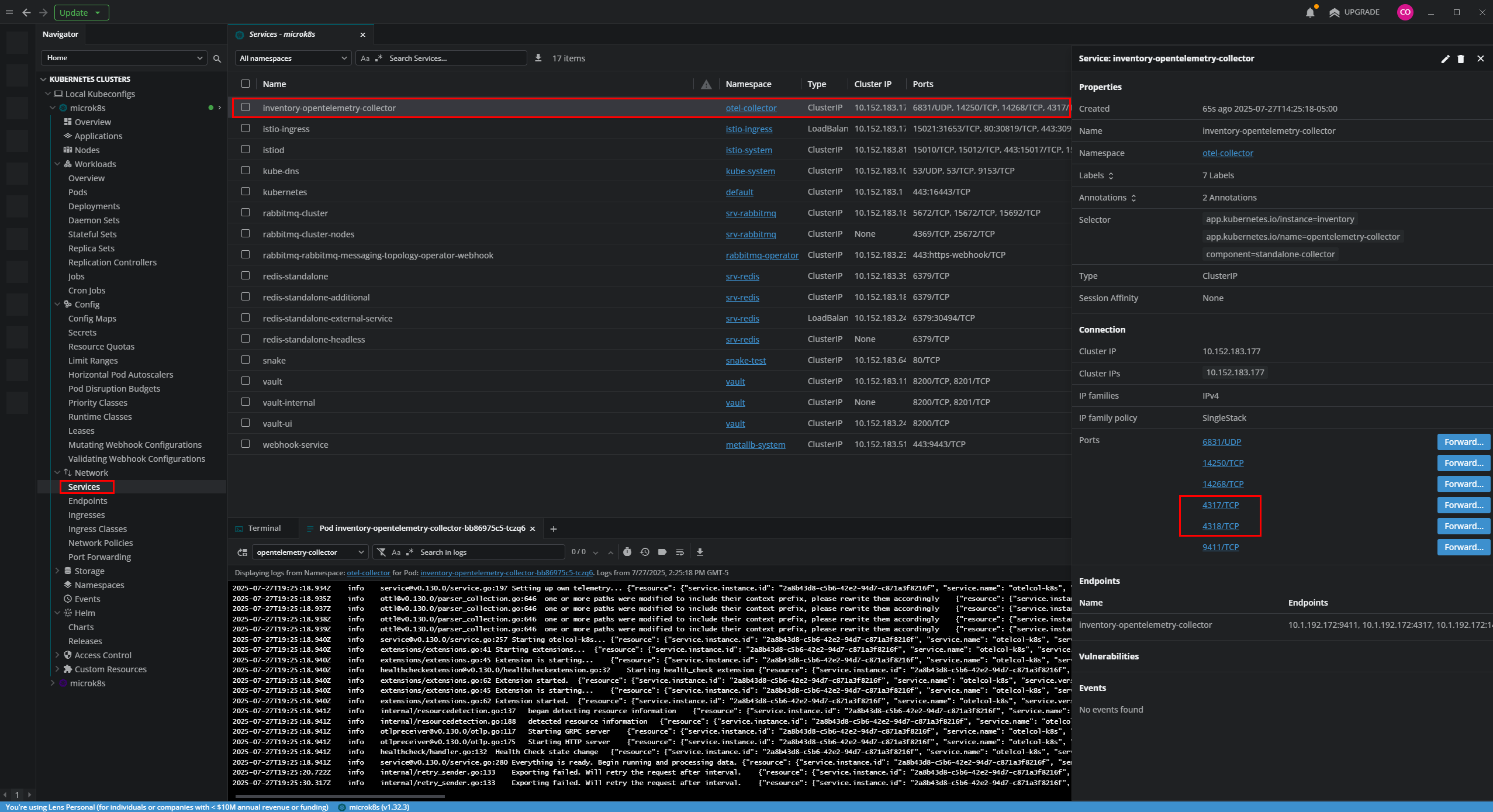Open the 4318/TCP port link
This screenshot has width=1493, height=812.
pyautogui.click(x=1221, y=526)
